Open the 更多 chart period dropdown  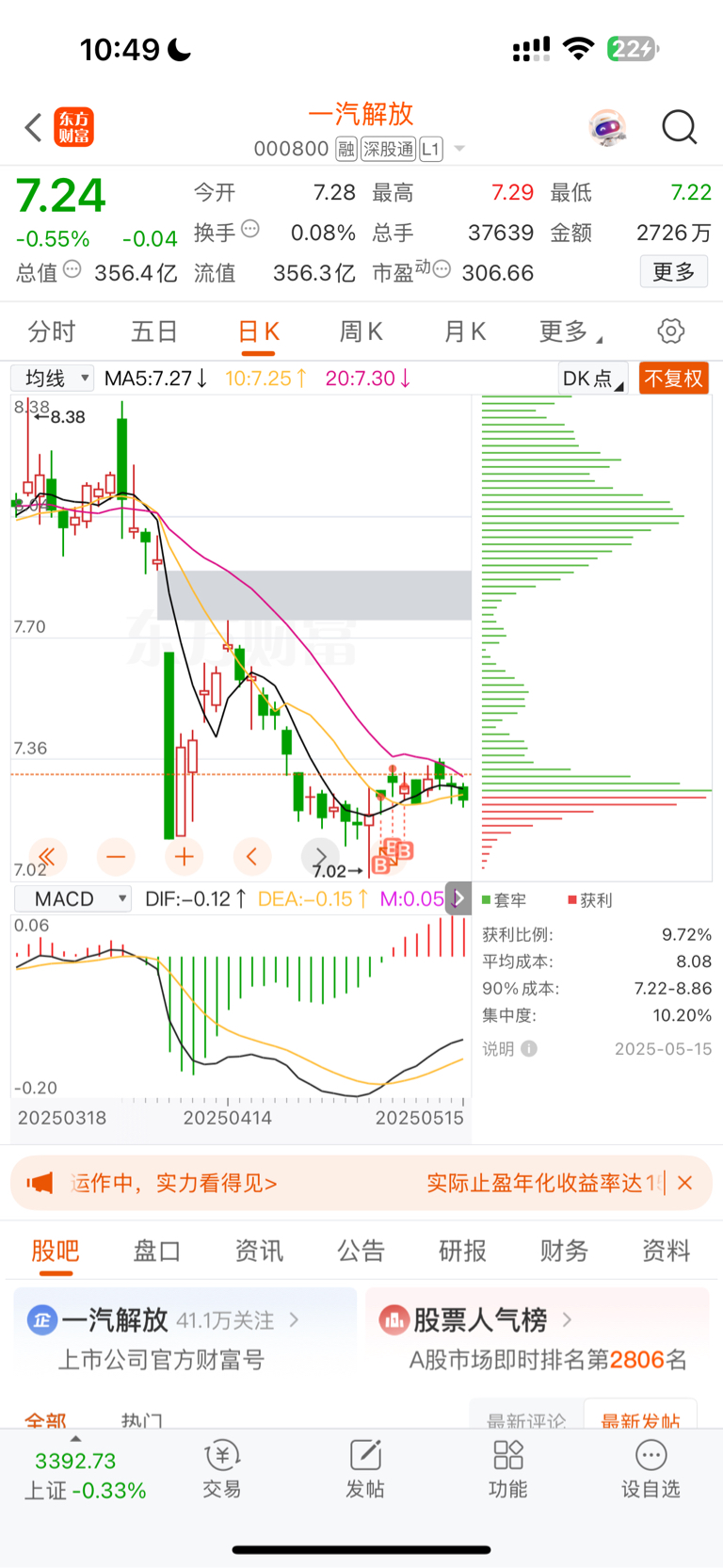coord(570,331)
